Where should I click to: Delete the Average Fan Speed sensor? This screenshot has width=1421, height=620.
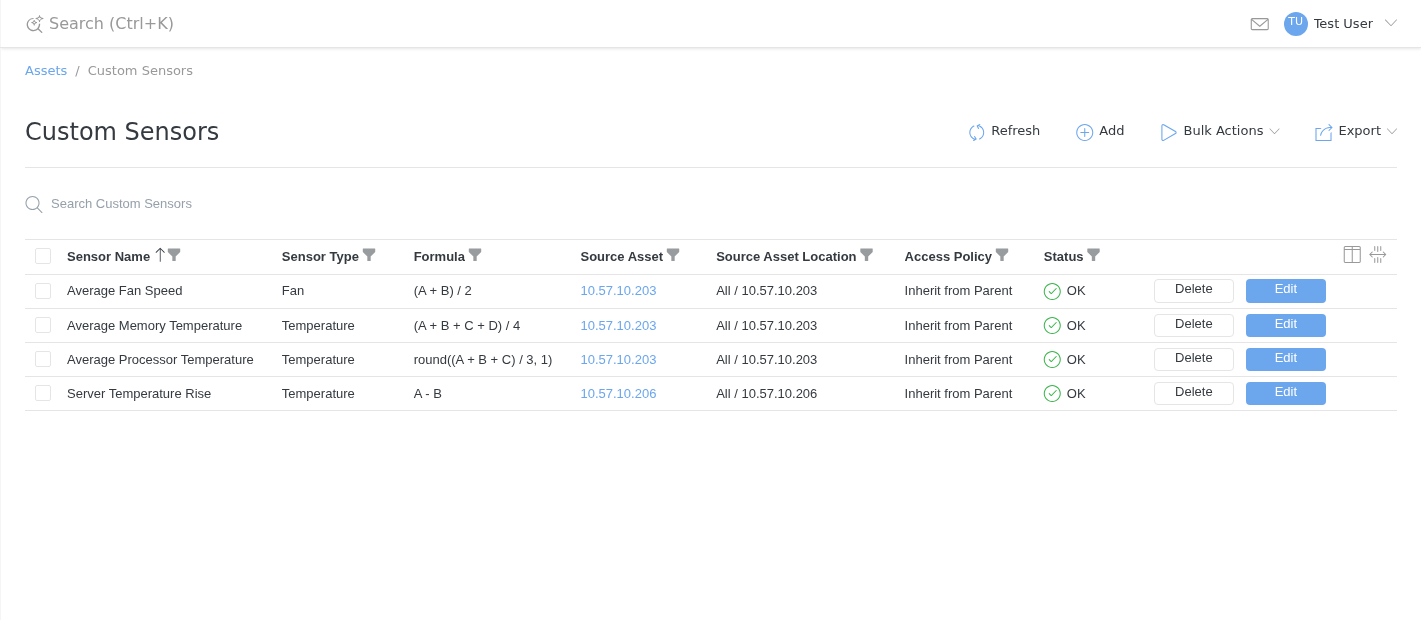pos(1194,290)
